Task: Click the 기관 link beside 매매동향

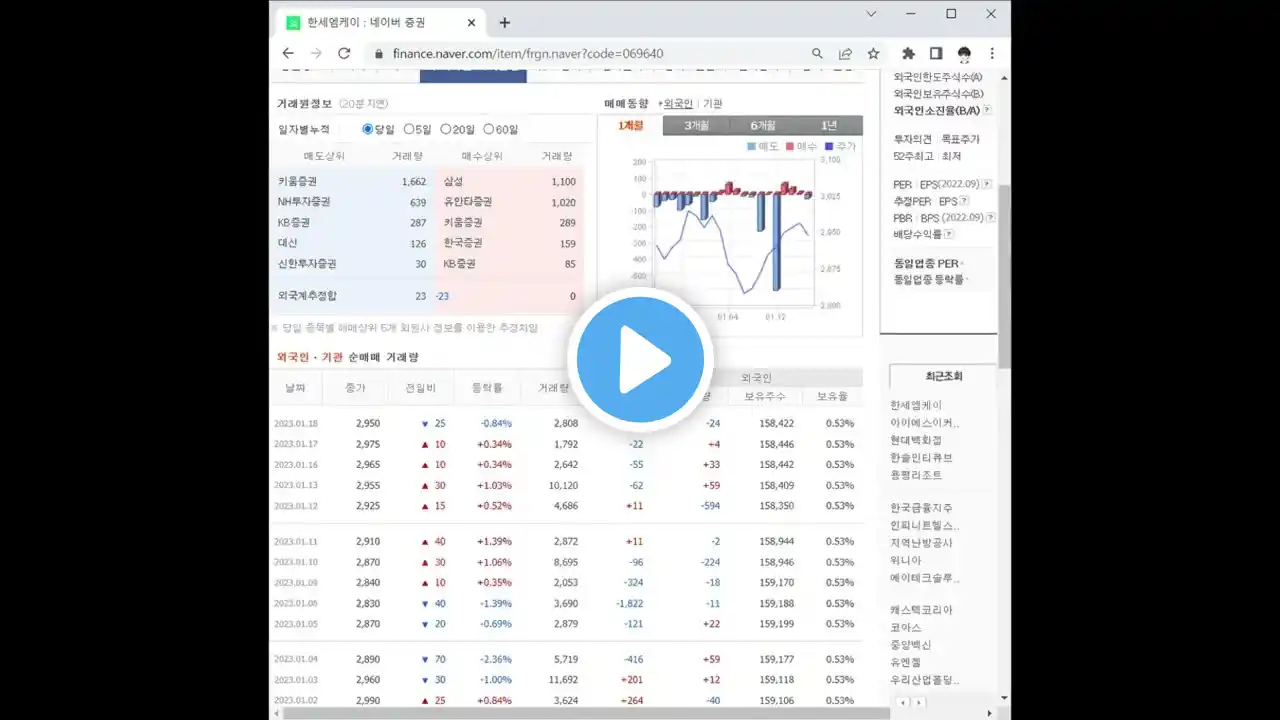Action: [712, 103]
